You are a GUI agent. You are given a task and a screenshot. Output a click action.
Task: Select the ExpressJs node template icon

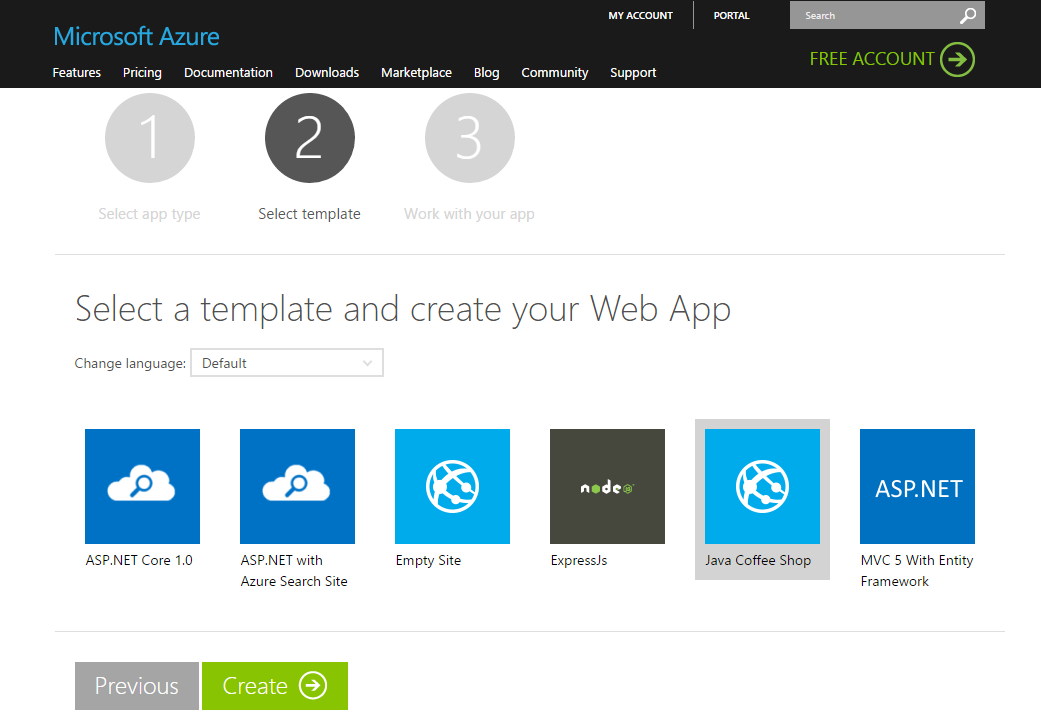click(x=607, y=486)
